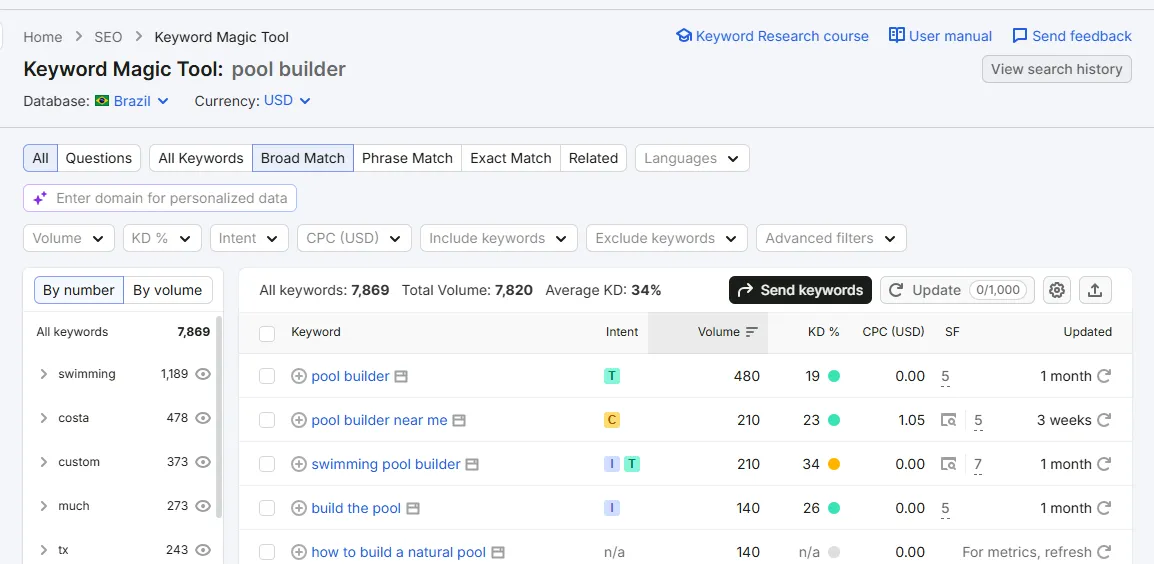The height and width of the screenshot is (564, 1154).
Task: Open Include keywords dropdown
Action: click(x=499, y=239)
